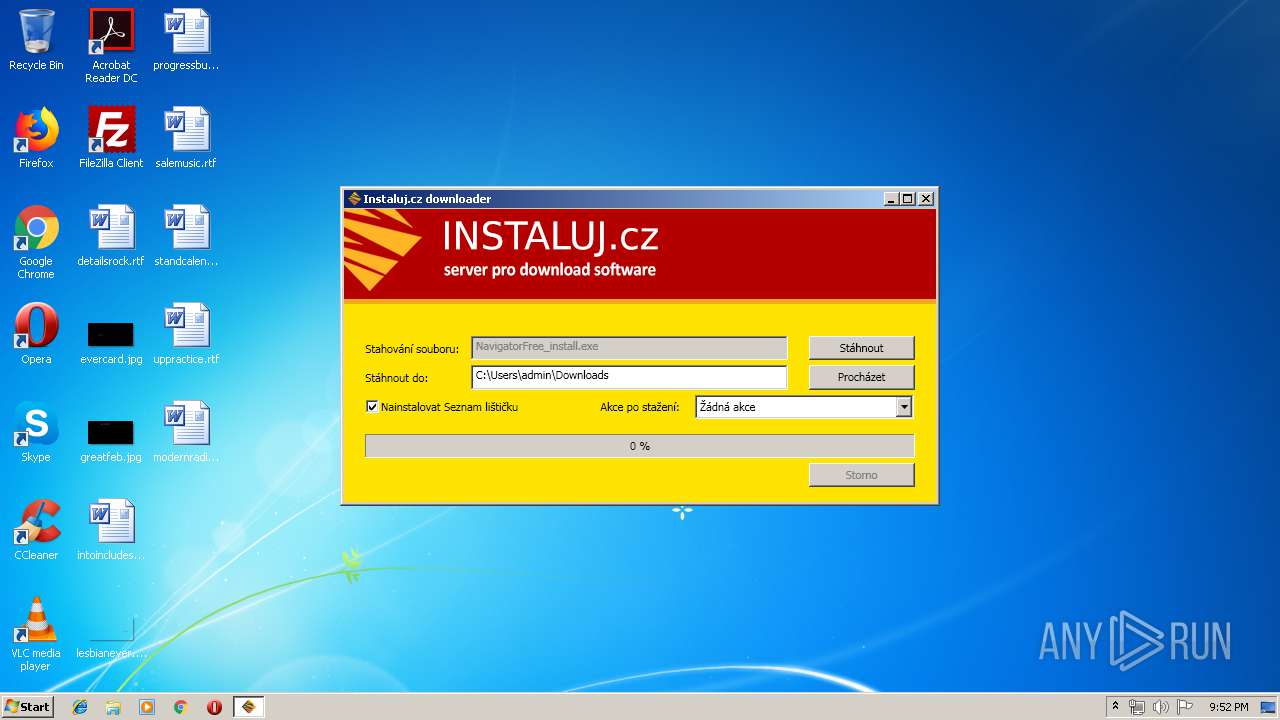Click the taskbar clock showing 9:52 PM
The height and width of the screenshot is (720, 1280).
(x=1228, y=707)
